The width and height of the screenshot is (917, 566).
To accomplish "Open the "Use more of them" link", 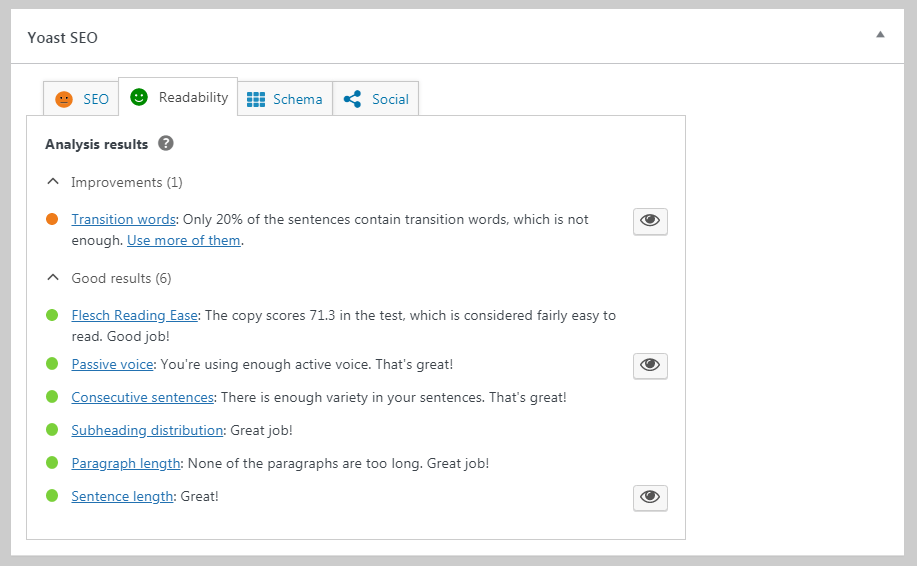I will click(x=184, y=240).
